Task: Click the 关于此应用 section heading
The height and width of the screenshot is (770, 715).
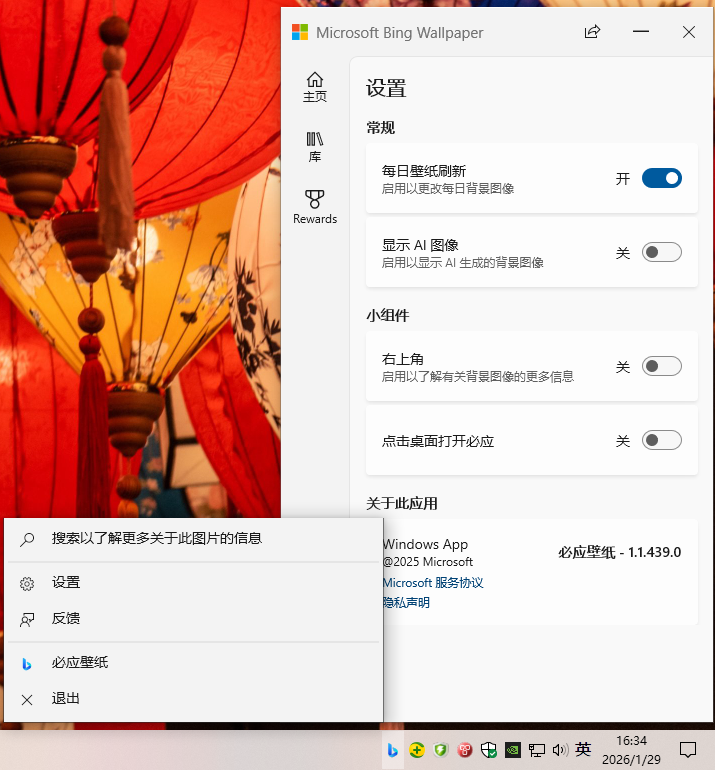Action: [402, 503]
